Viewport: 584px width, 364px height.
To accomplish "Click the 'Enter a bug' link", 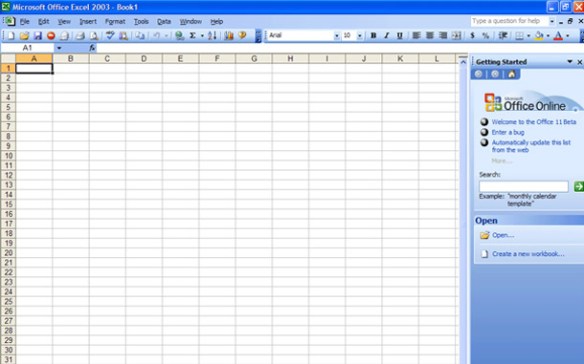I will tap(508, 132).
